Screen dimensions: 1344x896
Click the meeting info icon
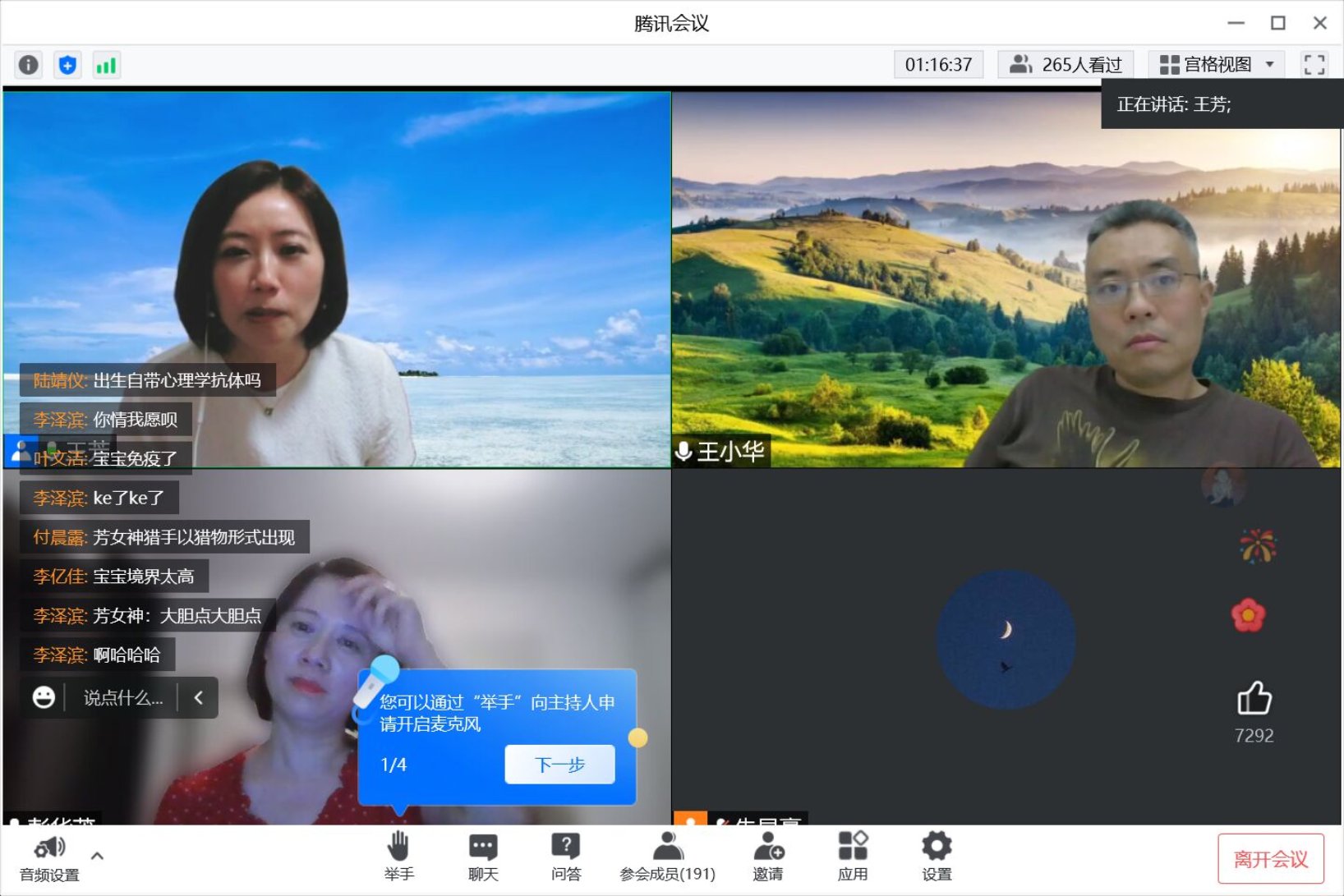(x=29, y=65)
